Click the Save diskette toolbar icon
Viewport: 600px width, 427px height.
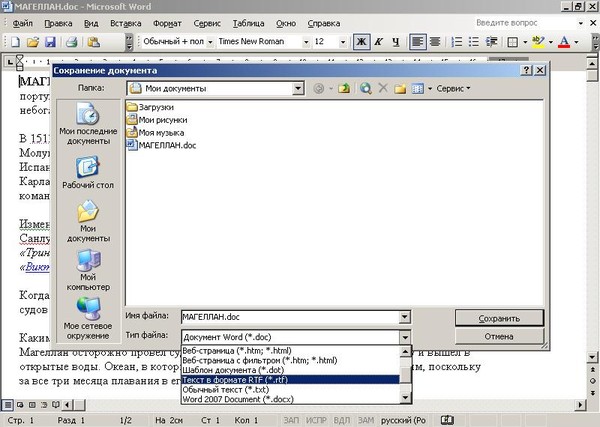coord(50,42)
